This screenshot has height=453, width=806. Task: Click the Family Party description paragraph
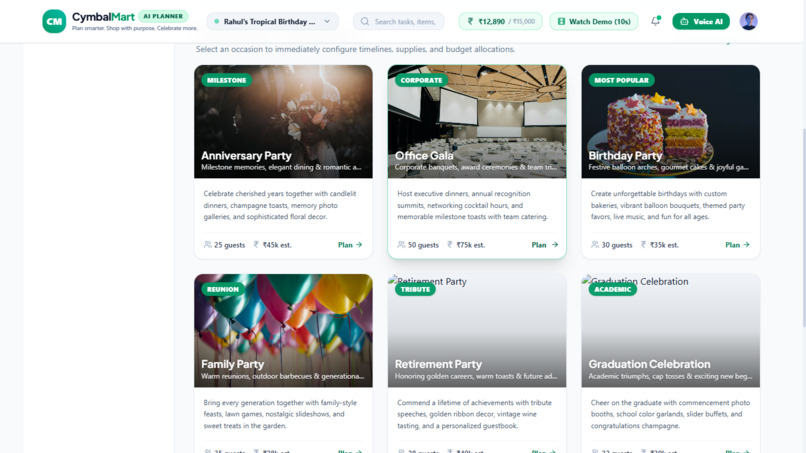click(280, 414)
